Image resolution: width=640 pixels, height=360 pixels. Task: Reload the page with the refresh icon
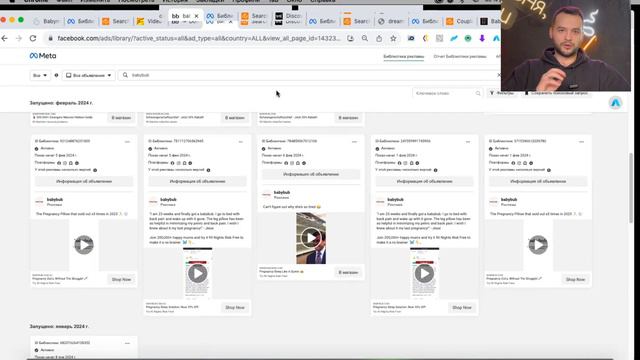pyautogui.click(x=33, y=38)
